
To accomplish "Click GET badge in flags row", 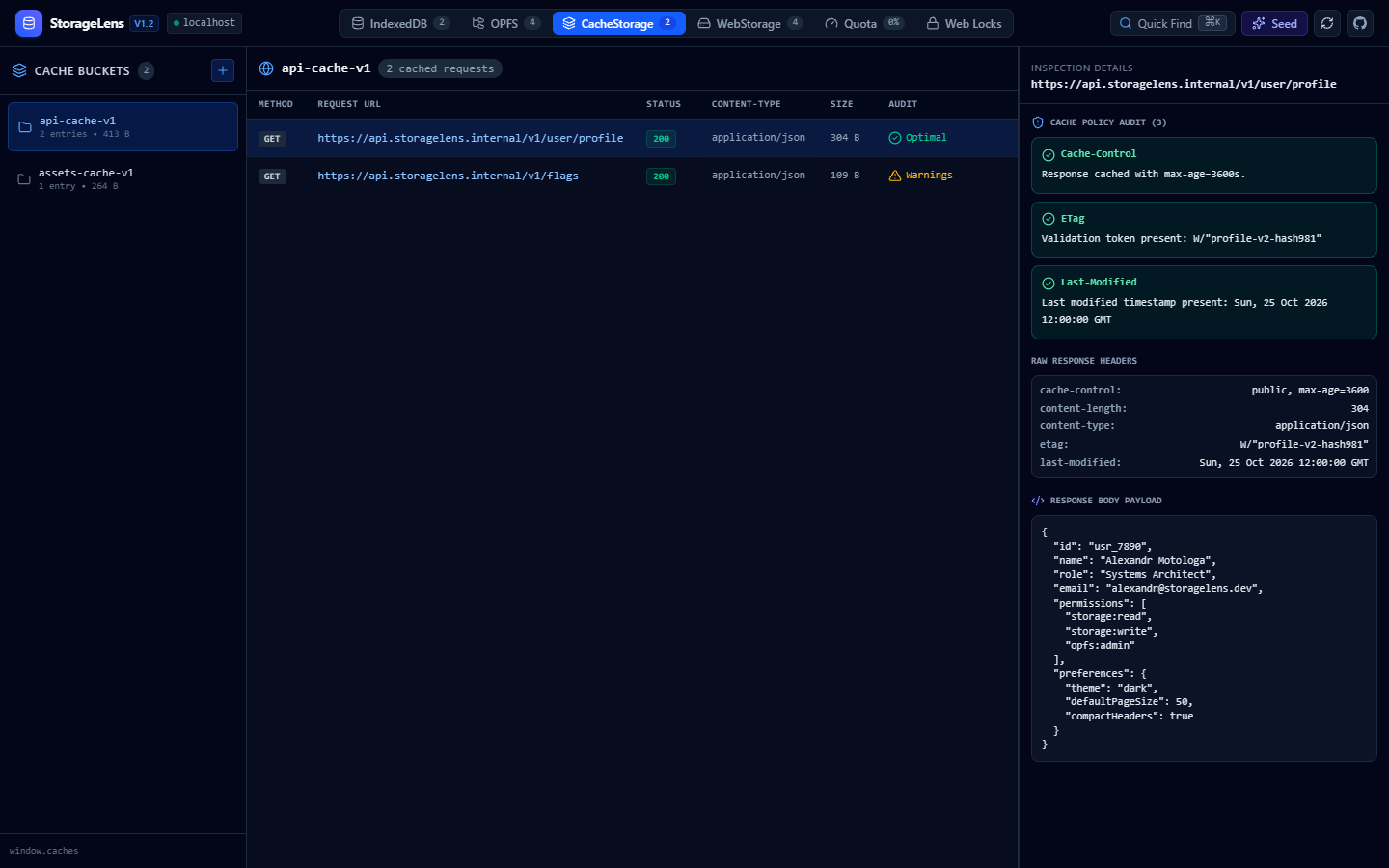I will 272,176.
